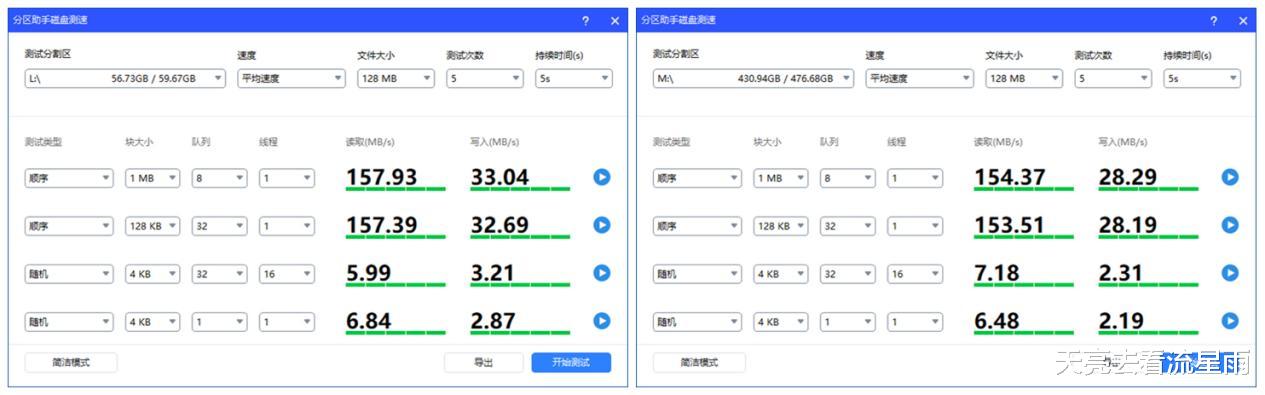The image size is (1265, 395).
Task: Click the 3.21 write speed value
Action: (492, 273)
